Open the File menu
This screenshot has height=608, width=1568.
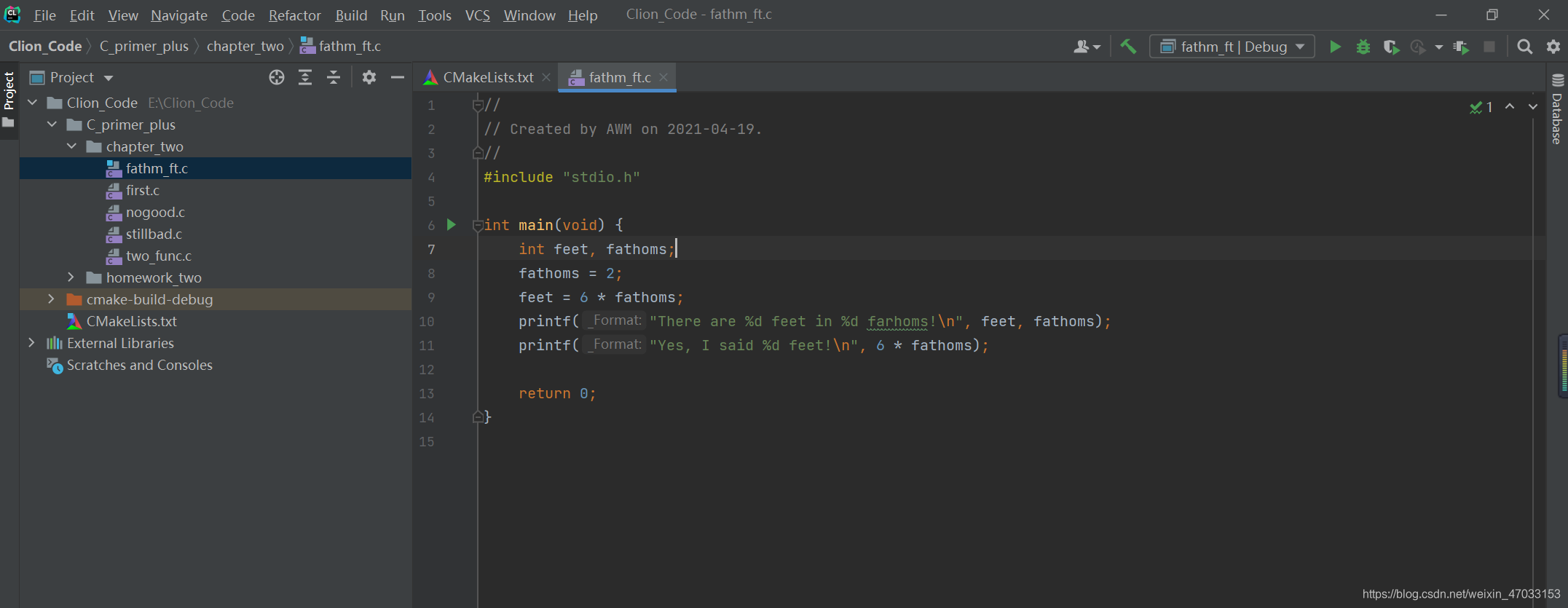pos(44,15)
